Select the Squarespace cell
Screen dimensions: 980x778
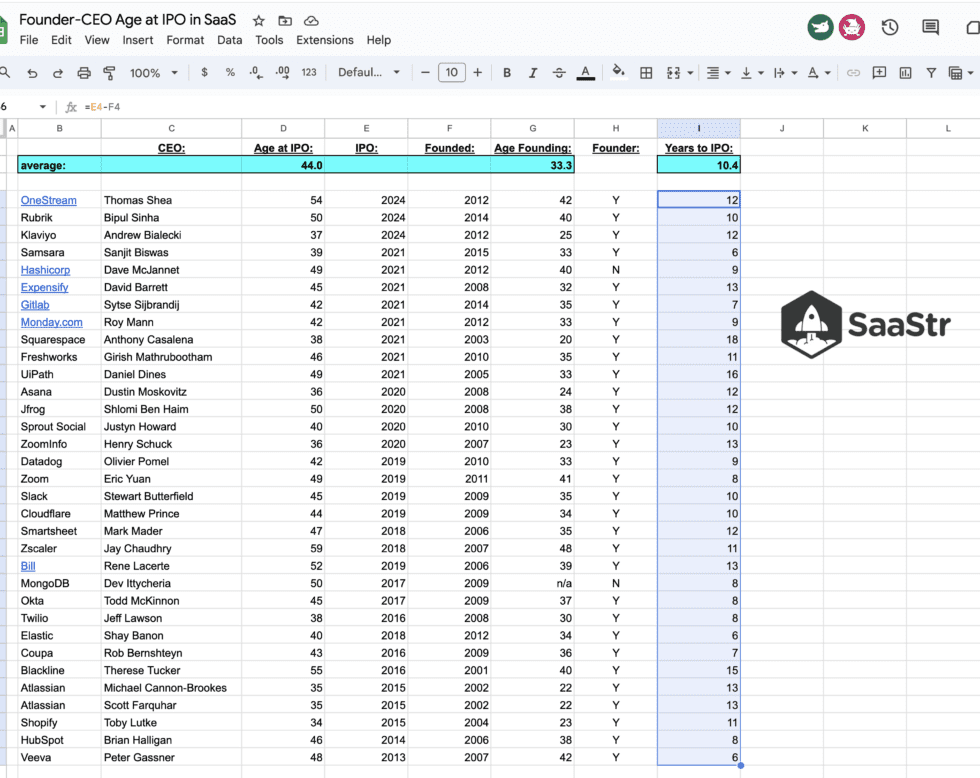(59, 340)
